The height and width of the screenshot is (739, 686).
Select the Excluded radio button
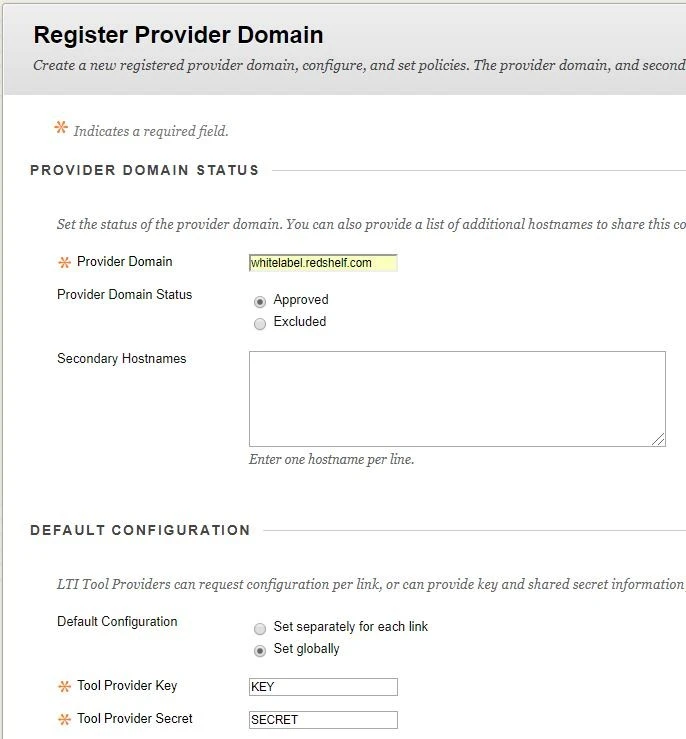[261, 323]
